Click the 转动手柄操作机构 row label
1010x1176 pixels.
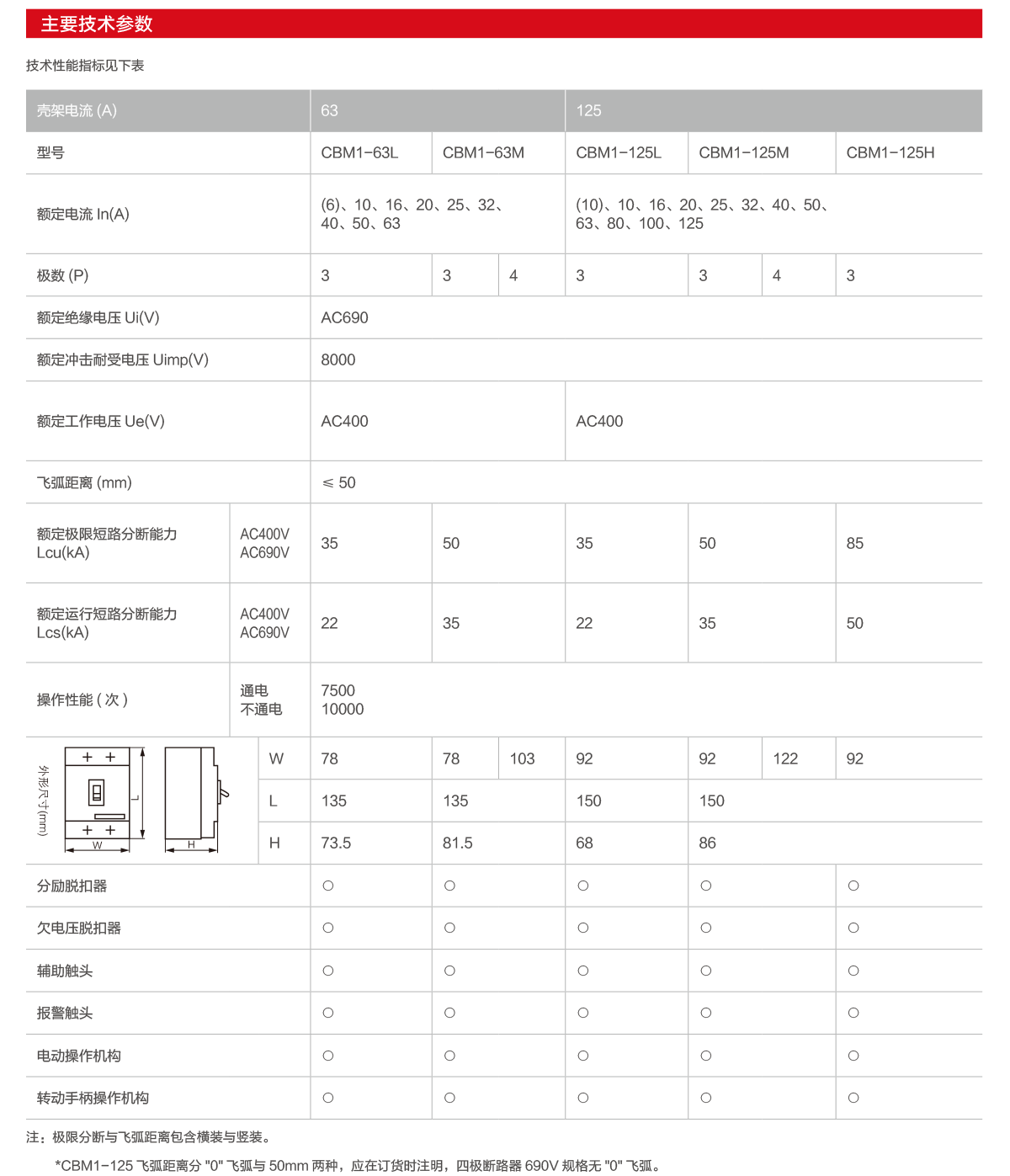click(93, 1098)
